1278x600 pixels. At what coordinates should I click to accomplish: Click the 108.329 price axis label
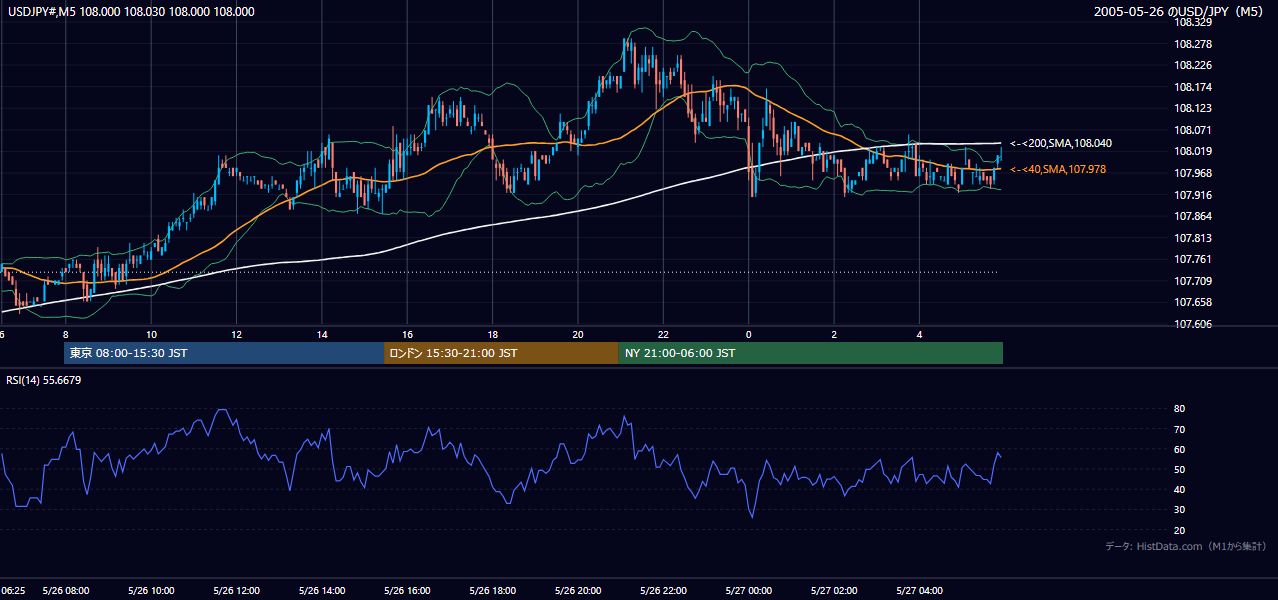(x=1194, y=22)
